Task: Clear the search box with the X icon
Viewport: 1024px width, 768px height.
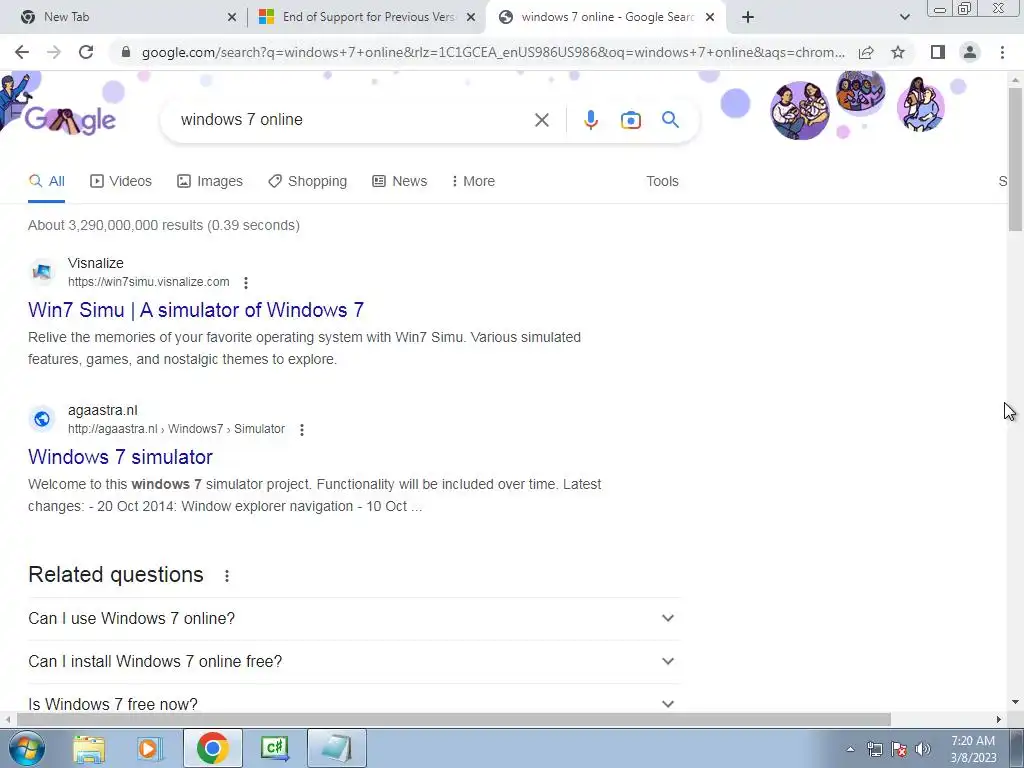Action: 541,120
